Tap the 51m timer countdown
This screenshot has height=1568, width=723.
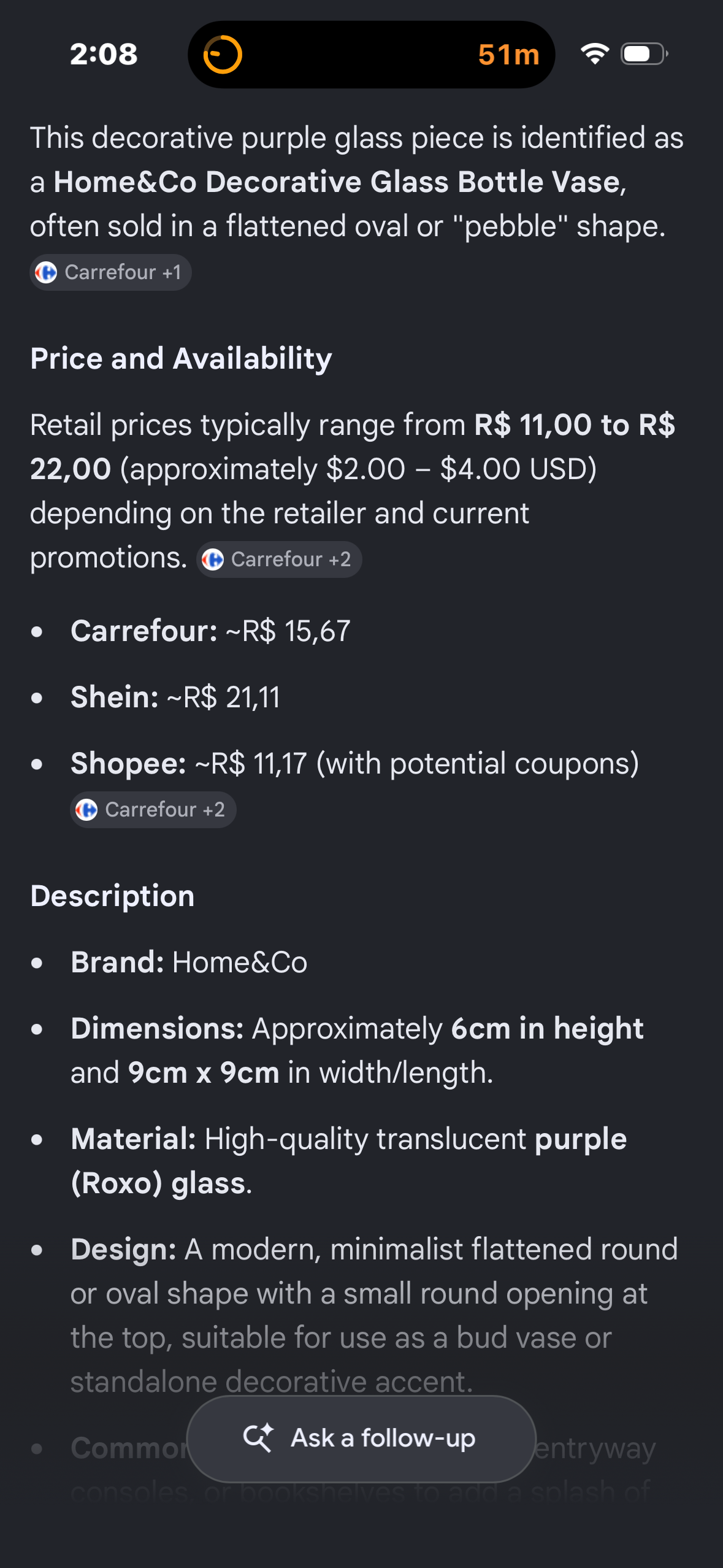point(508,55)
